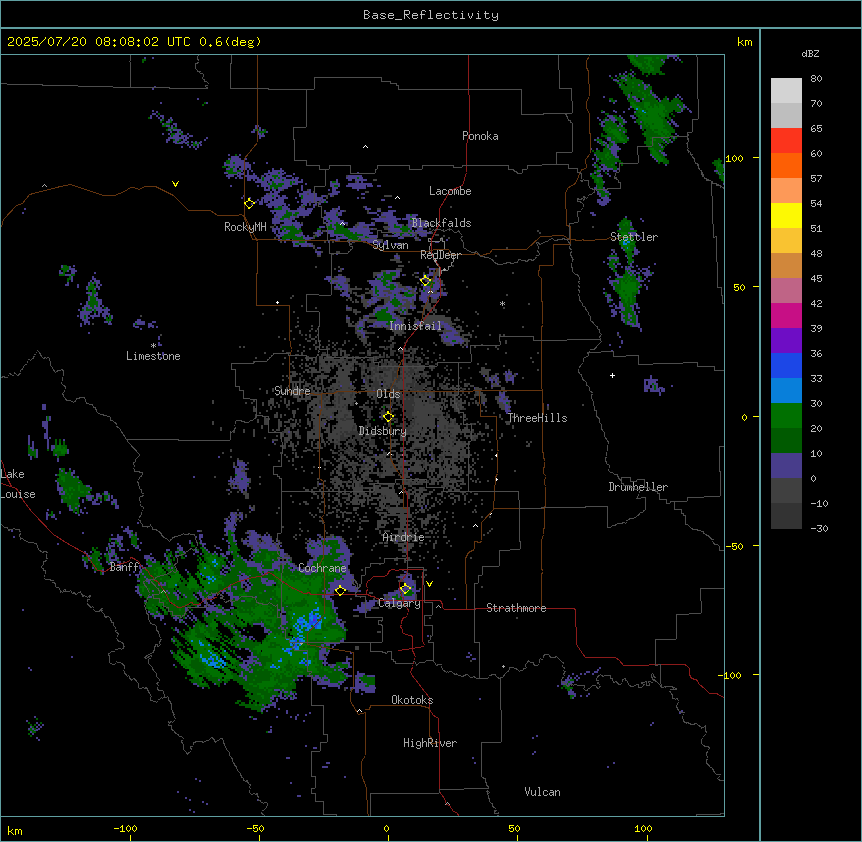Click the white asterisk marker east of Innisfail
The width and height of the screenshot is (862, 842).
pyautogui.click(x=502, y=303)
